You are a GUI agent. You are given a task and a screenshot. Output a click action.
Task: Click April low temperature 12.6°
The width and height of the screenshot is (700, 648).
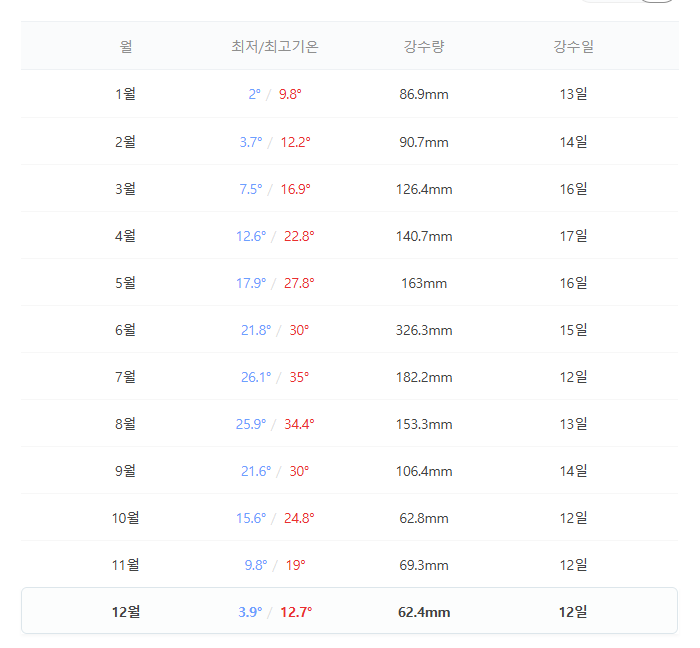251,236
